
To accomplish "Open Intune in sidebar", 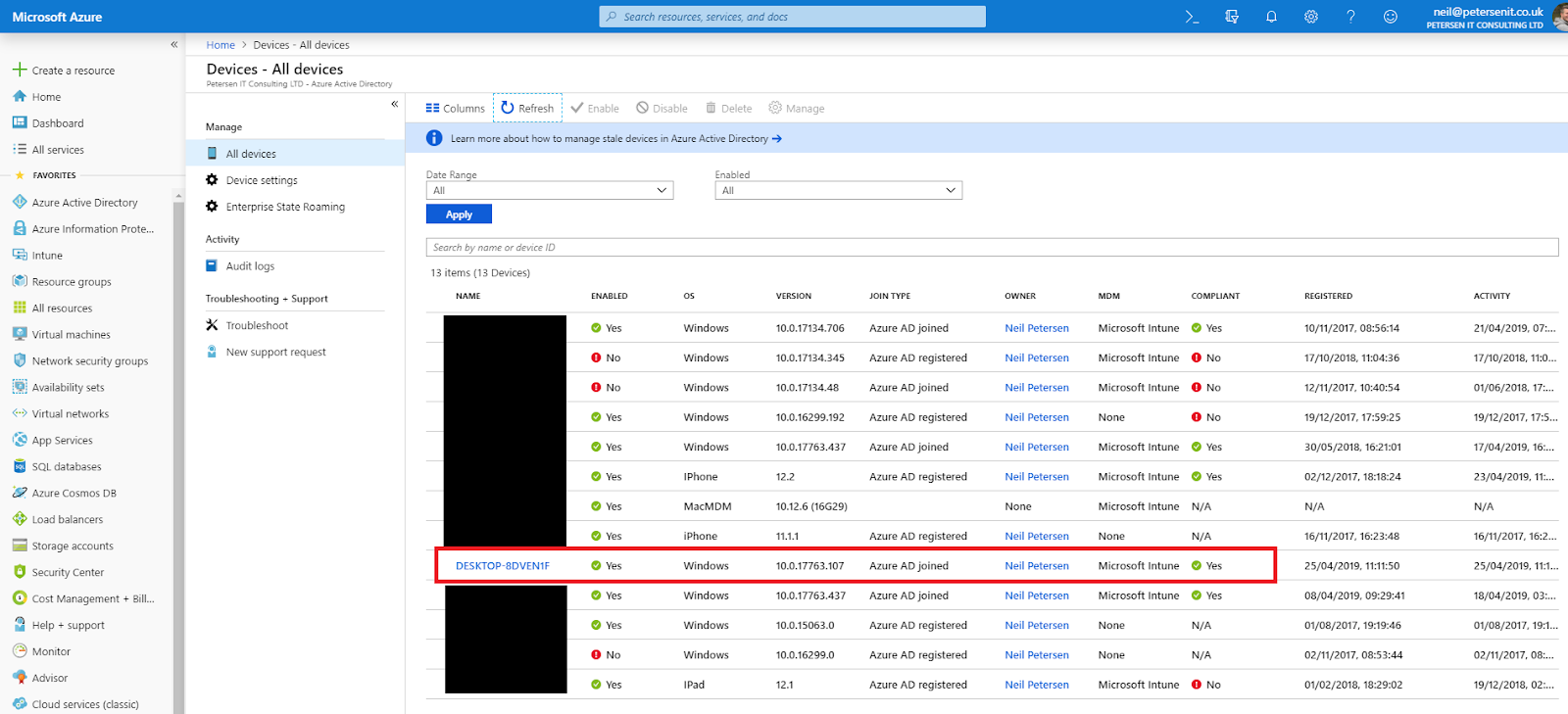I will (37, 256).
